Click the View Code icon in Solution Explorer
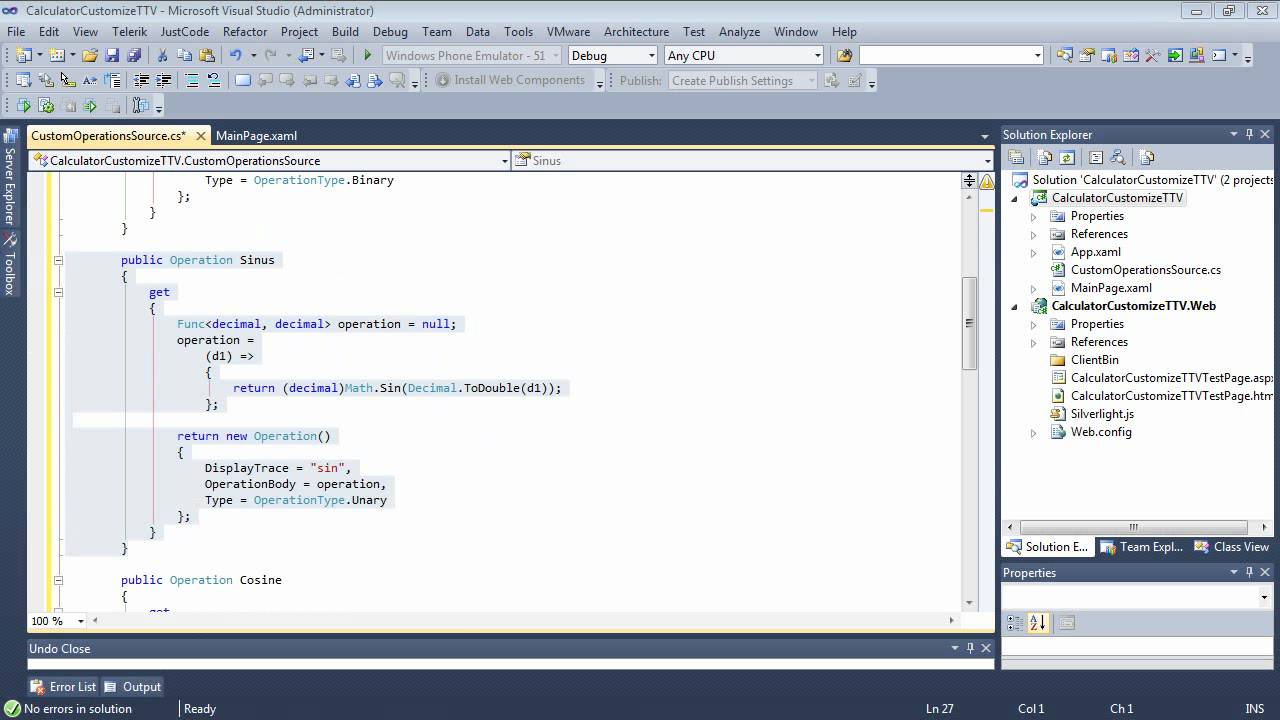Screen dimensions: 1280x720 (x=1096, y=157)
